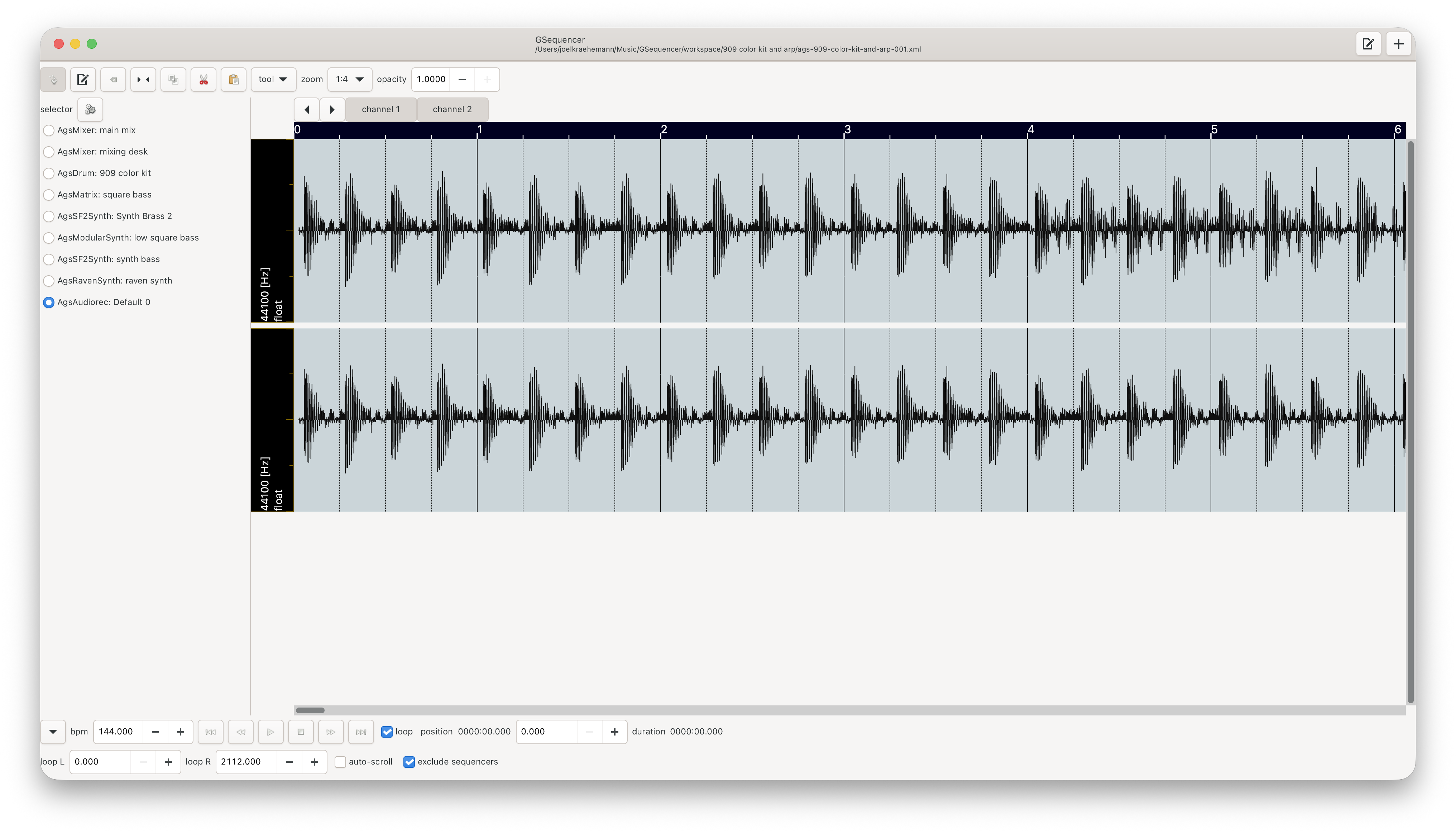Click the bpm 144.000 field
The width and height of the screenshot is (1456, 833).
point(118,732)
